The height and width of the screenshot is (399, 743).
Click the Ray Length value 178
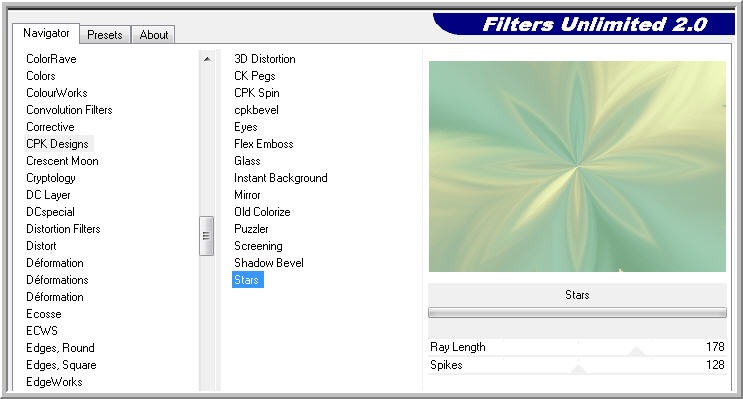point(715,347)
